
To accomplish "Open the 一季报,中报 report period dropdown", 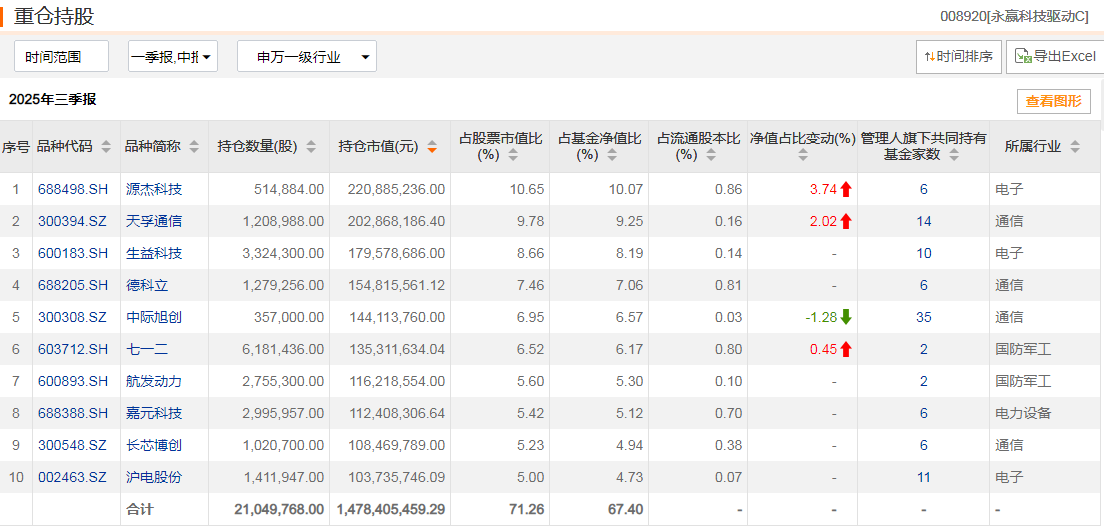I will point(172,56).
